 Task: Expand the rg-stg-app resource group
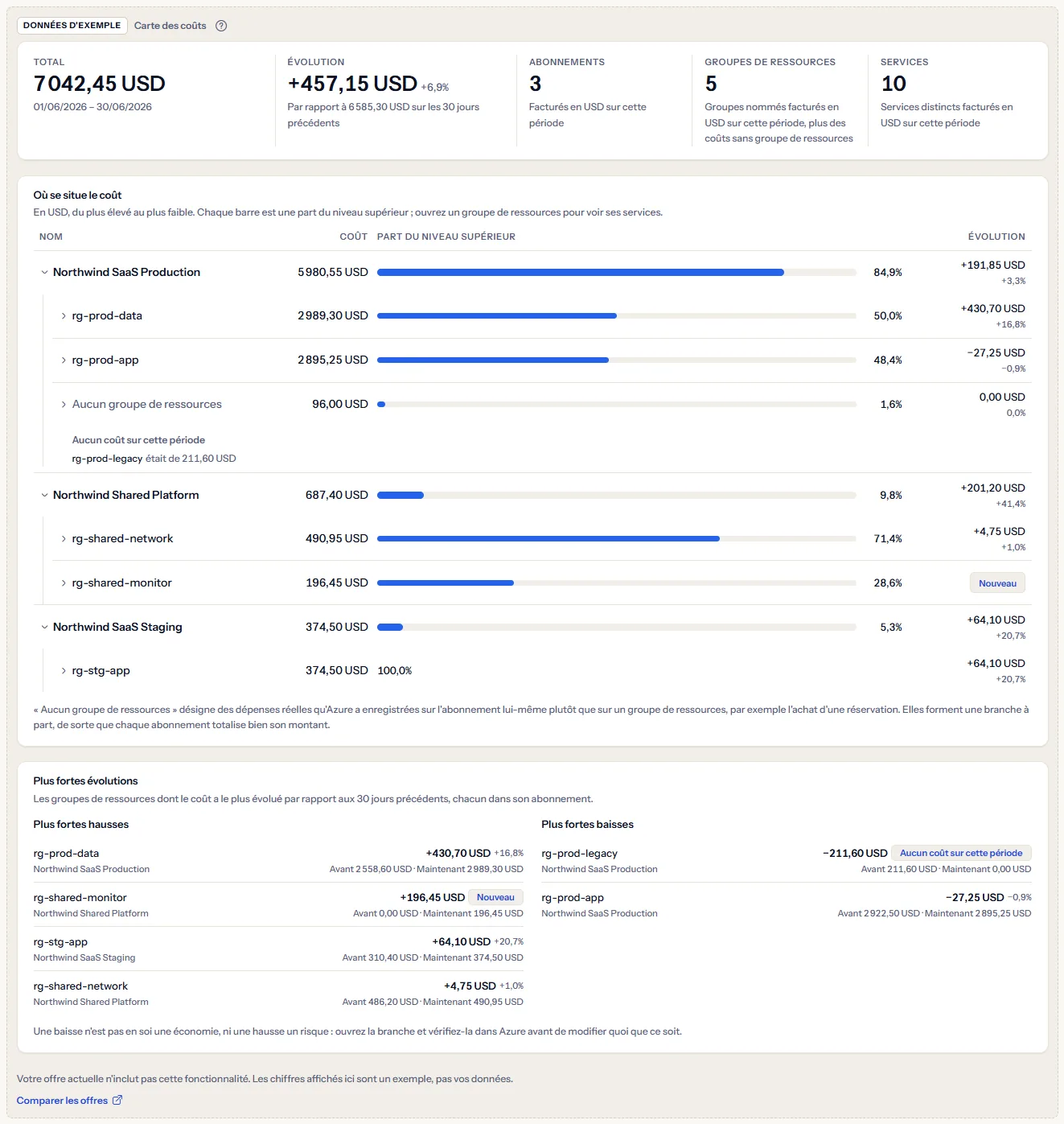pyautogui.click(x=64, y=671)
